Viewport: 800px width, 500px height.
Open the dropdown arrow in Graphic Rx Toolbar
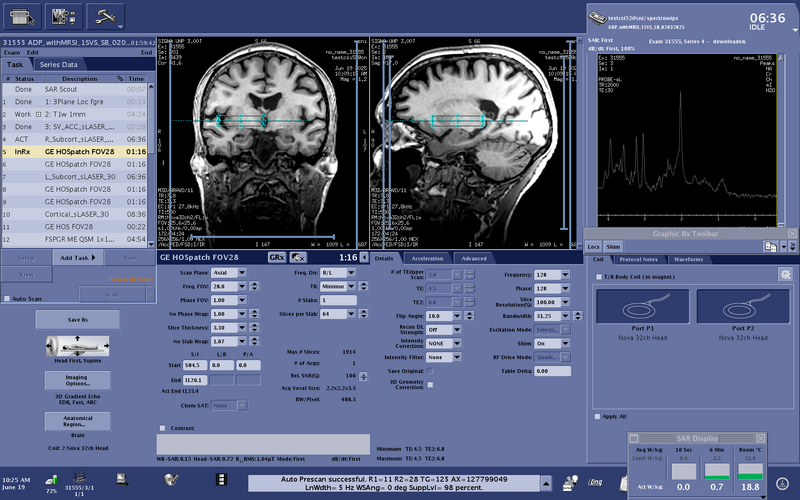coord(784,246)
